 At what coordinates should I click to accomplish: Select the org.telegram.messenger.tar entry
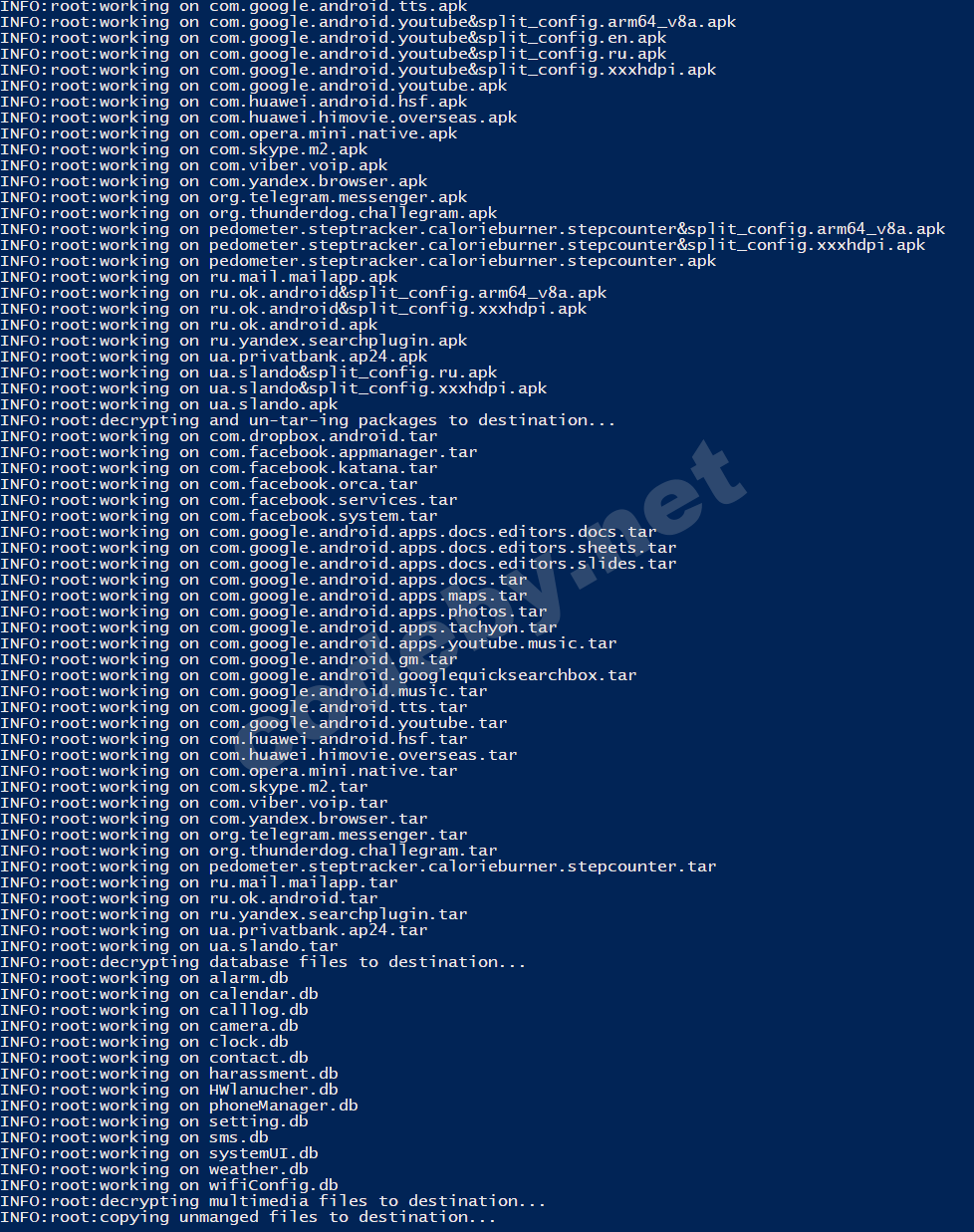click(234, 835)
